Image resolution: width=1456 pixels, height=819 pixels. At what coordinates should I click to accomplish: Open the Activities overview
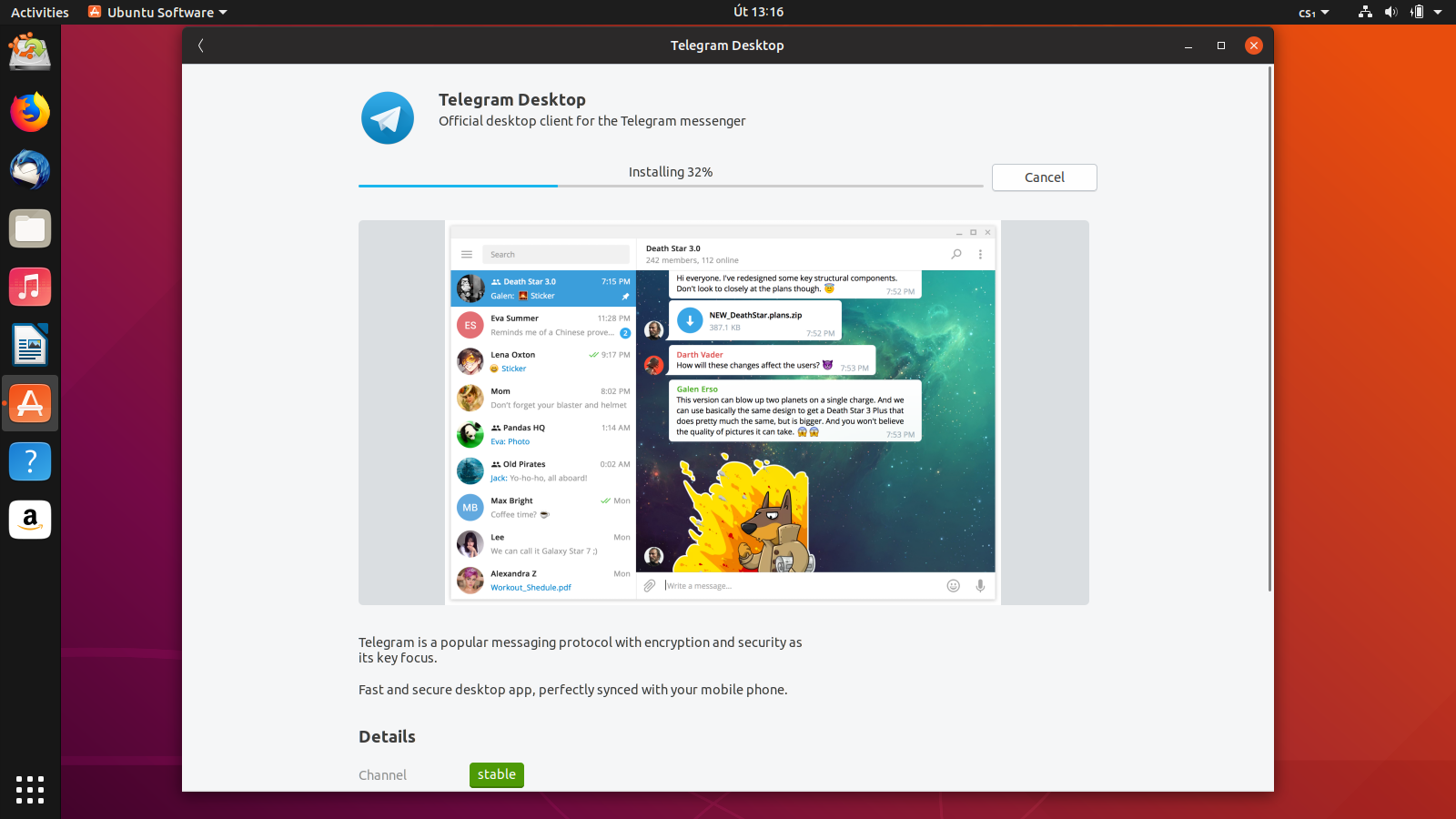tap(39, 12)
